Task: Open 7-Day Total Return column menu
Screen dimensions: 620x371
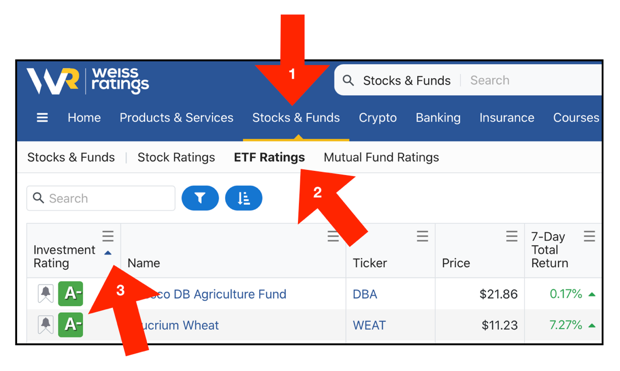Action: pos(589,236)
